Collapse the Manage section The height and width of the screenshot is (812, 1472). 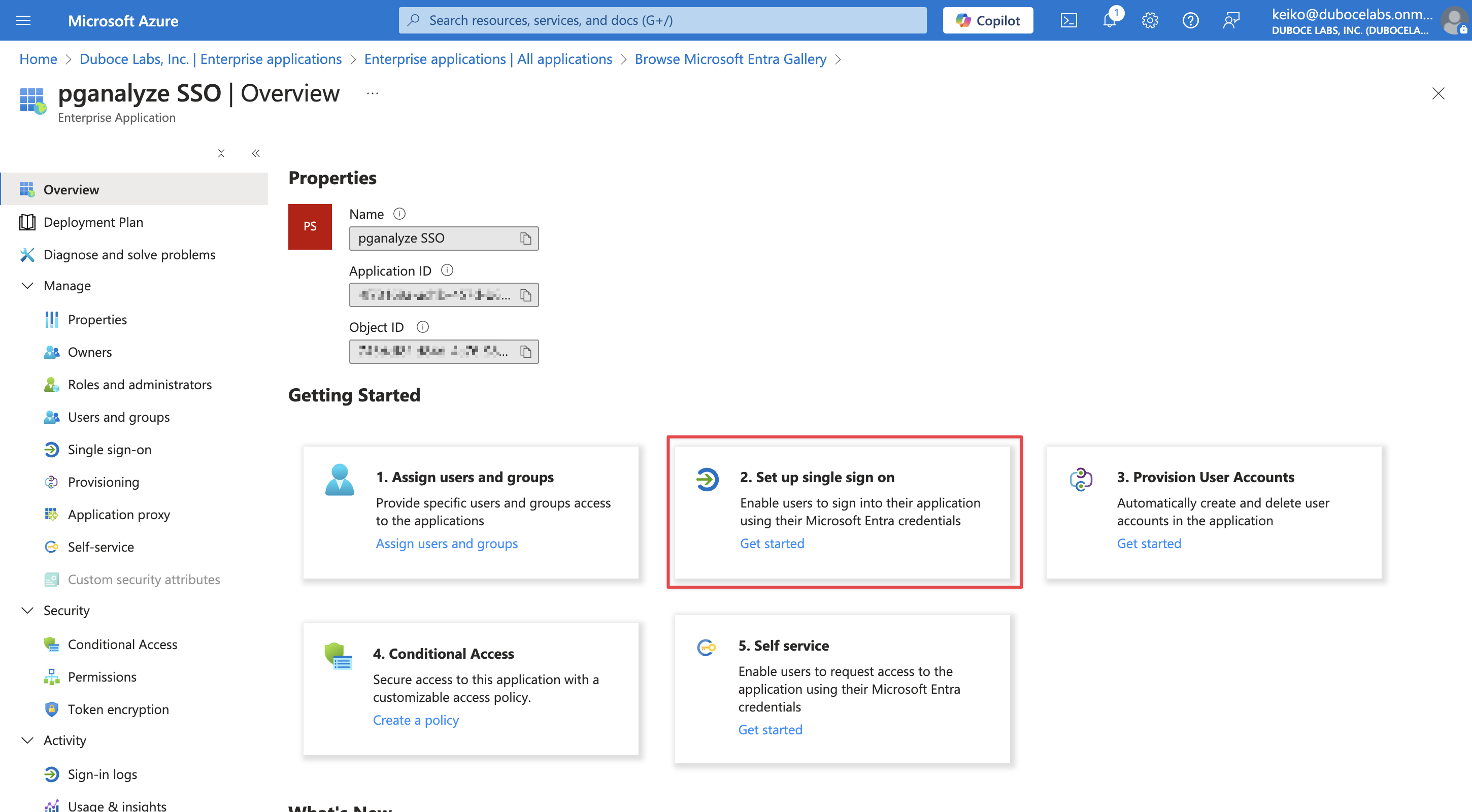(27, 286)
